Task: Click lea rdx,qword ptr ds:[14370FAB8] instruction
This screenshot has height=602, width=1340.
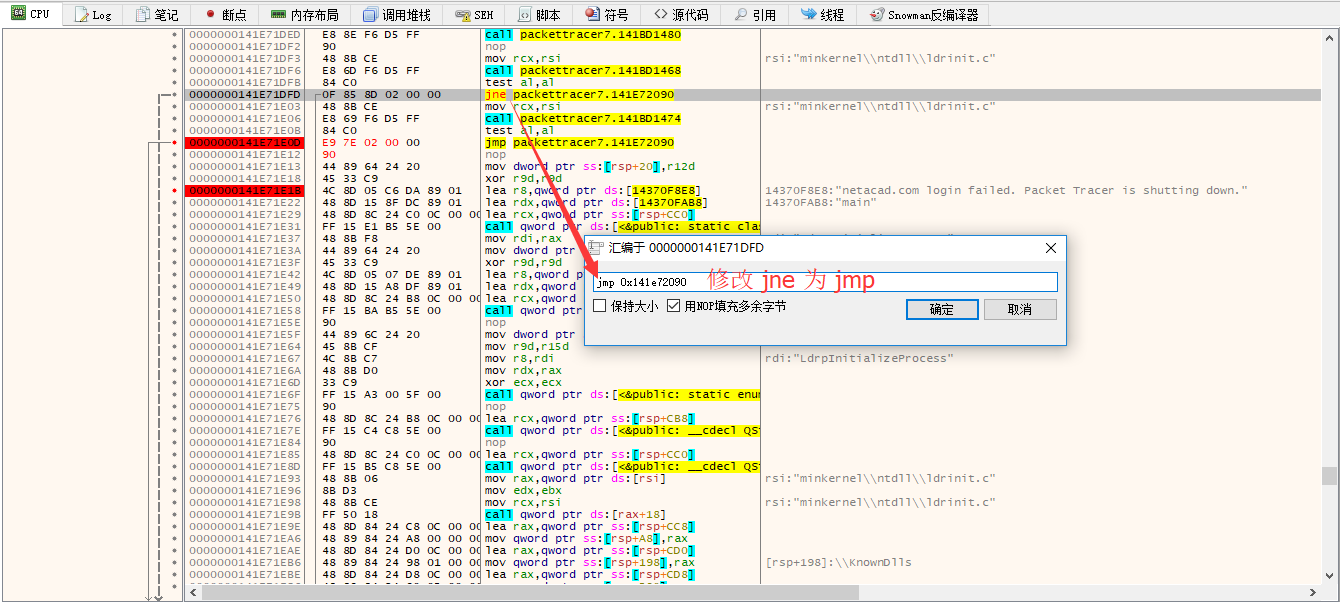Action: (597, 203)
